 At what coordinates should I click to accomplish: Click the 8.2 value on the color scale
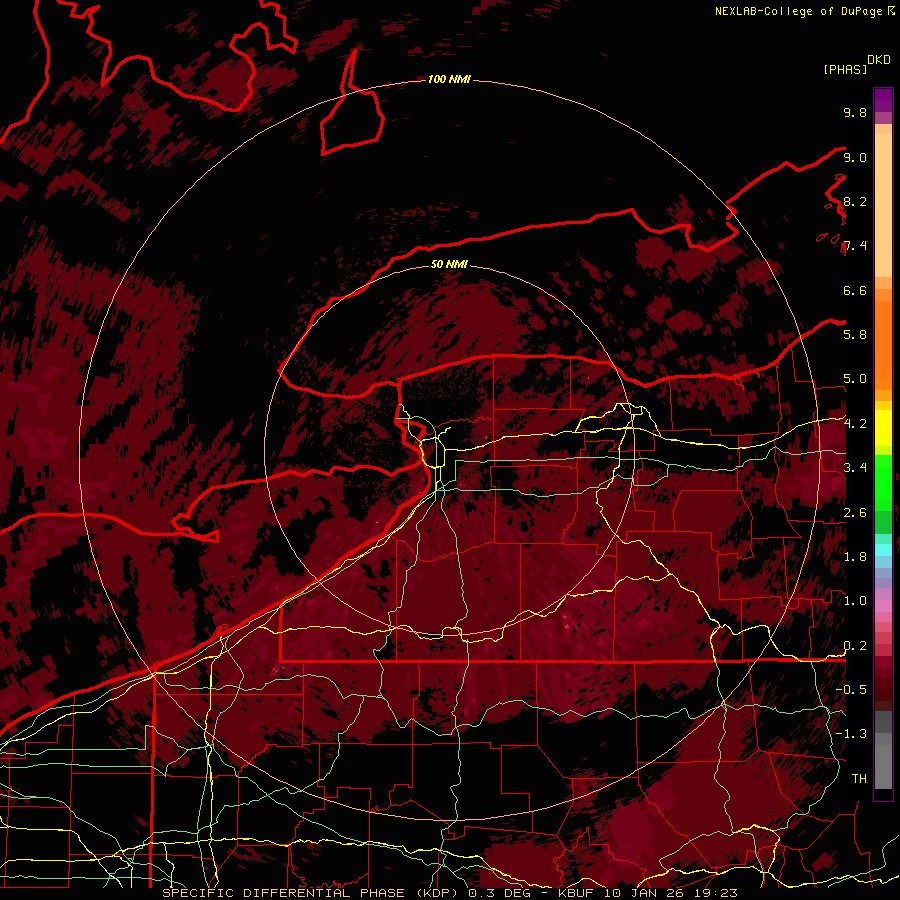point(855,201)
